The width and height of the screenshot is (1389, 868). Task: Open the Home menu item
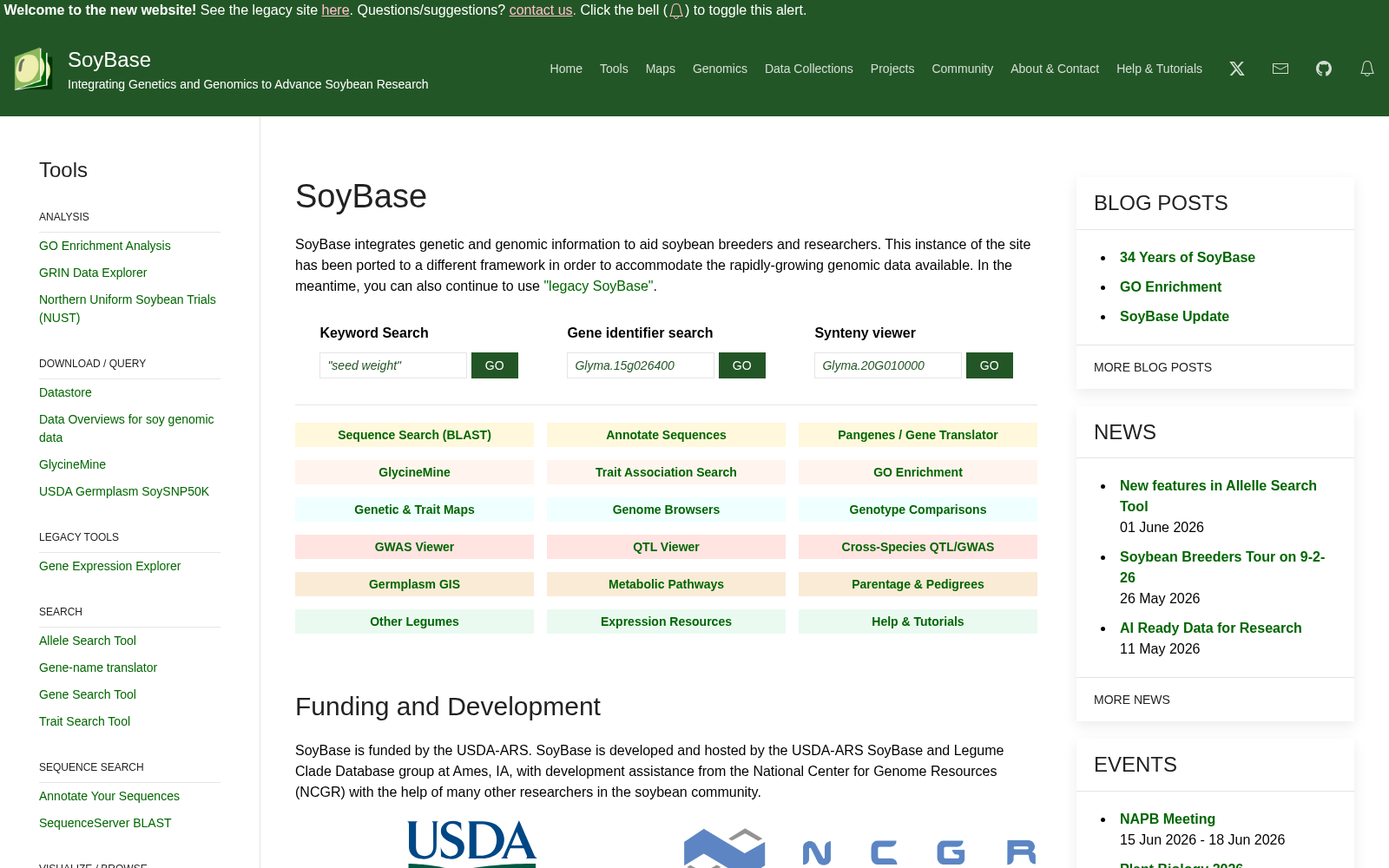(566, 69)
